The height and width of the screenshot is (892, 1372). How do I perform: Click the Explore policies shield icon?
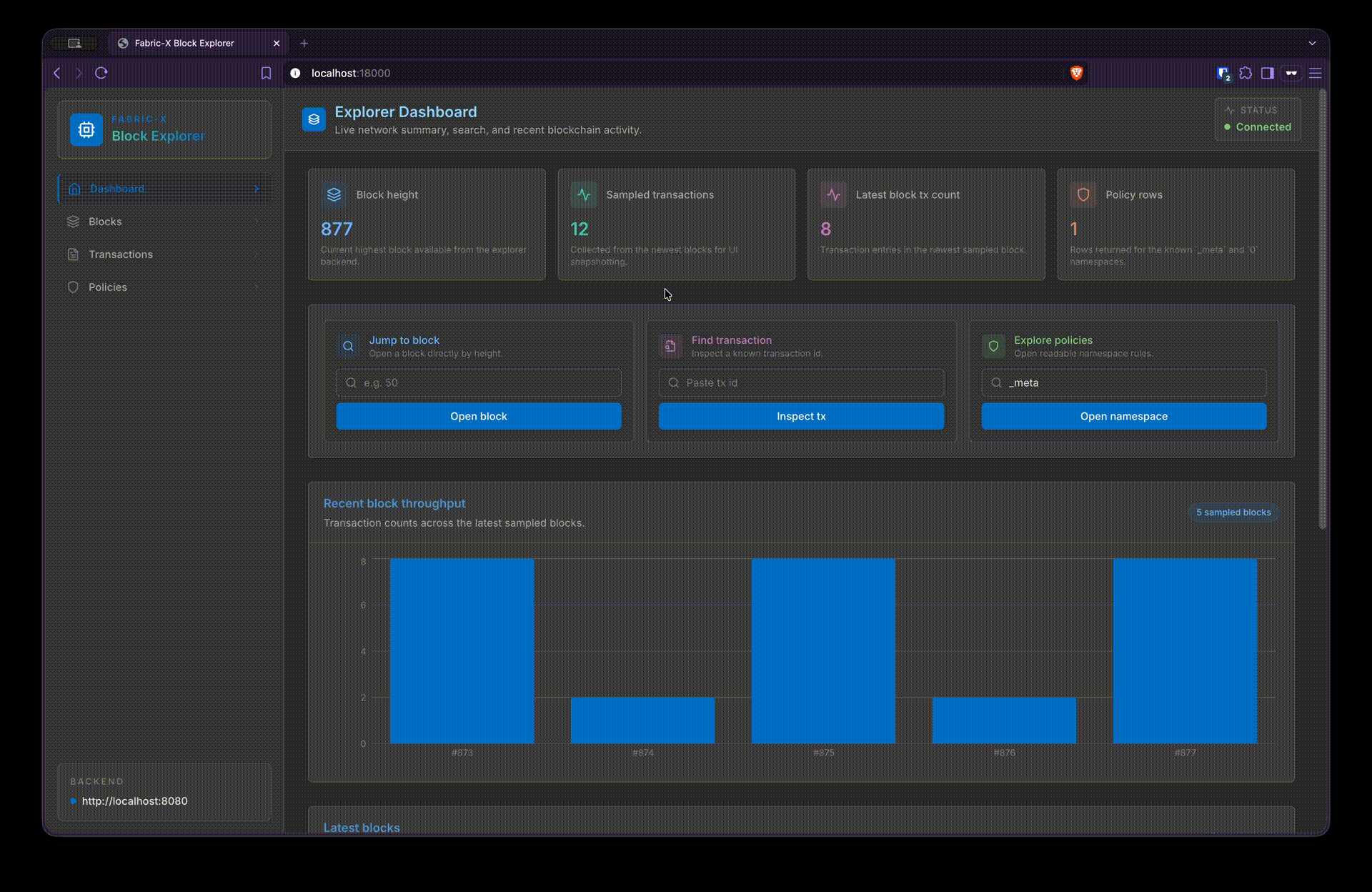tap(993, 346)
